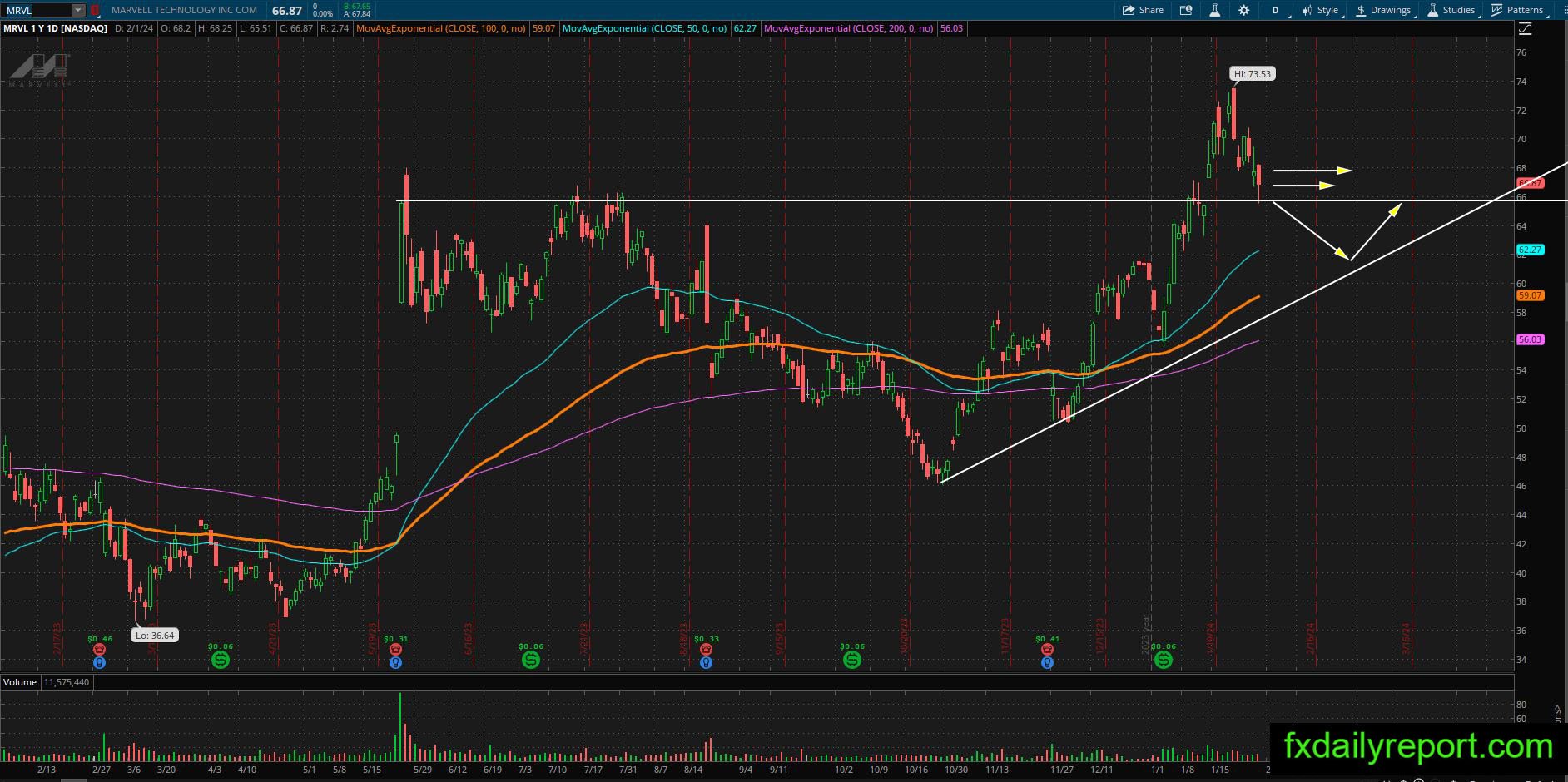Screen dimensions: 1568x782
Task: Click the dividend icon near 7/3
Action: click(531, 660)
